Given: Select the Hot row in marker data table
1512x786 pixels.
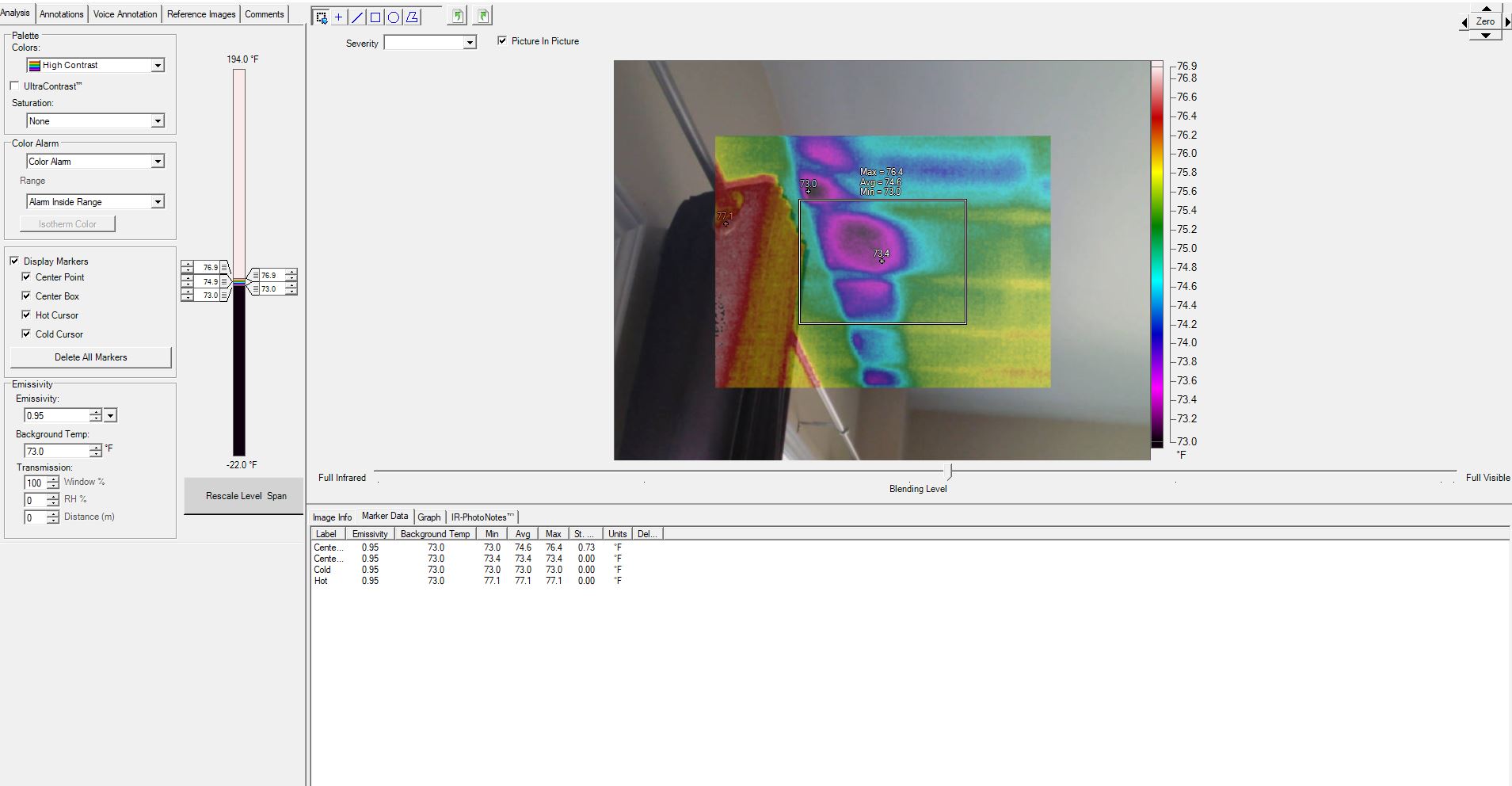Looking at the screenshot, I should (467, 581).
